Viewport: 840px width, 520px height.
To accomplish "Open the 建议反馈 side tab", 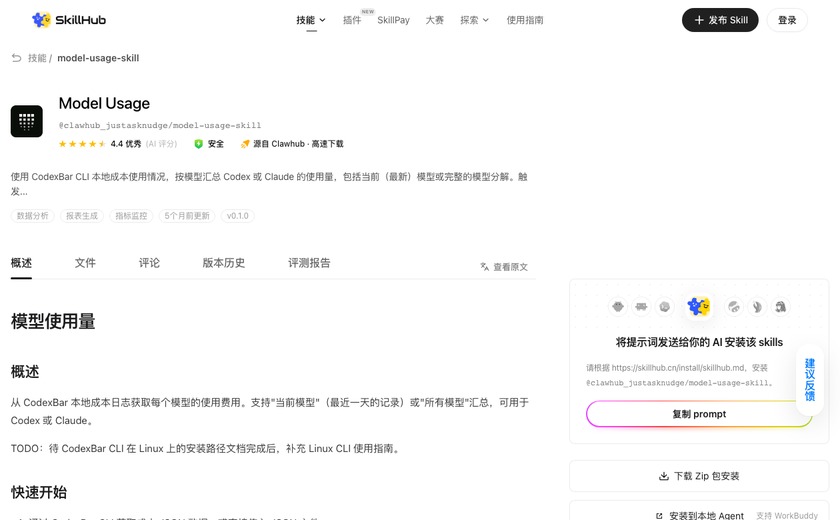I will pos(810,380).
